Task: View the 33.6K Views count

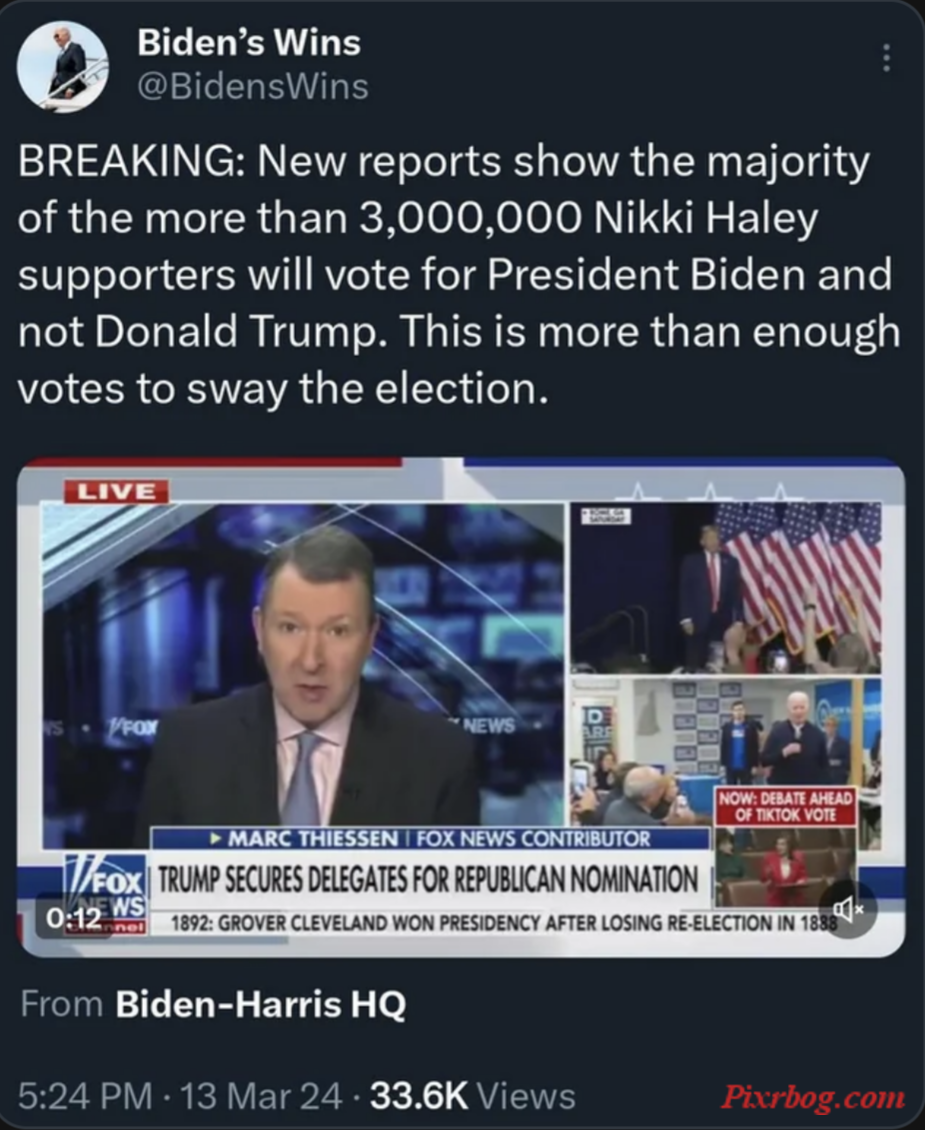Action: click(473, 1096)
